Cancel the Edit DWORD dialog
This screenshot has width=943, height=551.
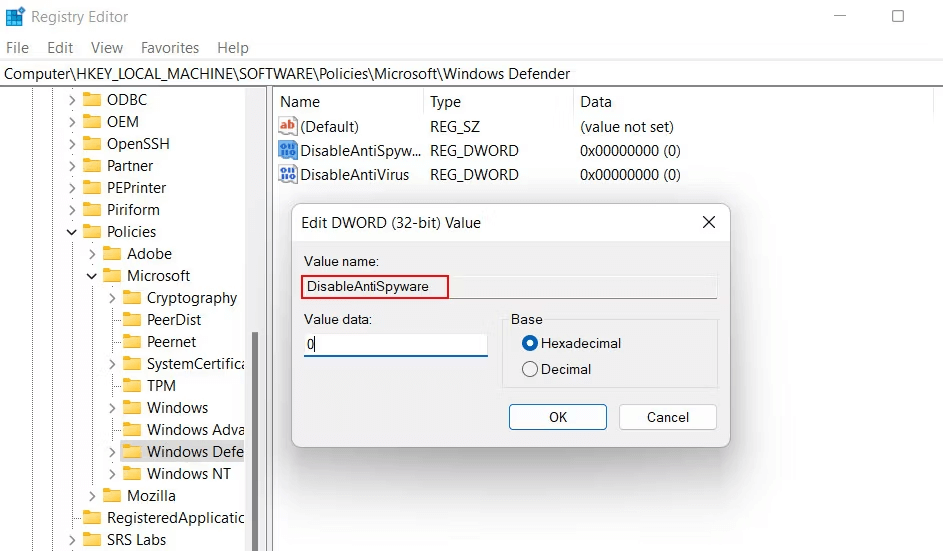[668, 417]
